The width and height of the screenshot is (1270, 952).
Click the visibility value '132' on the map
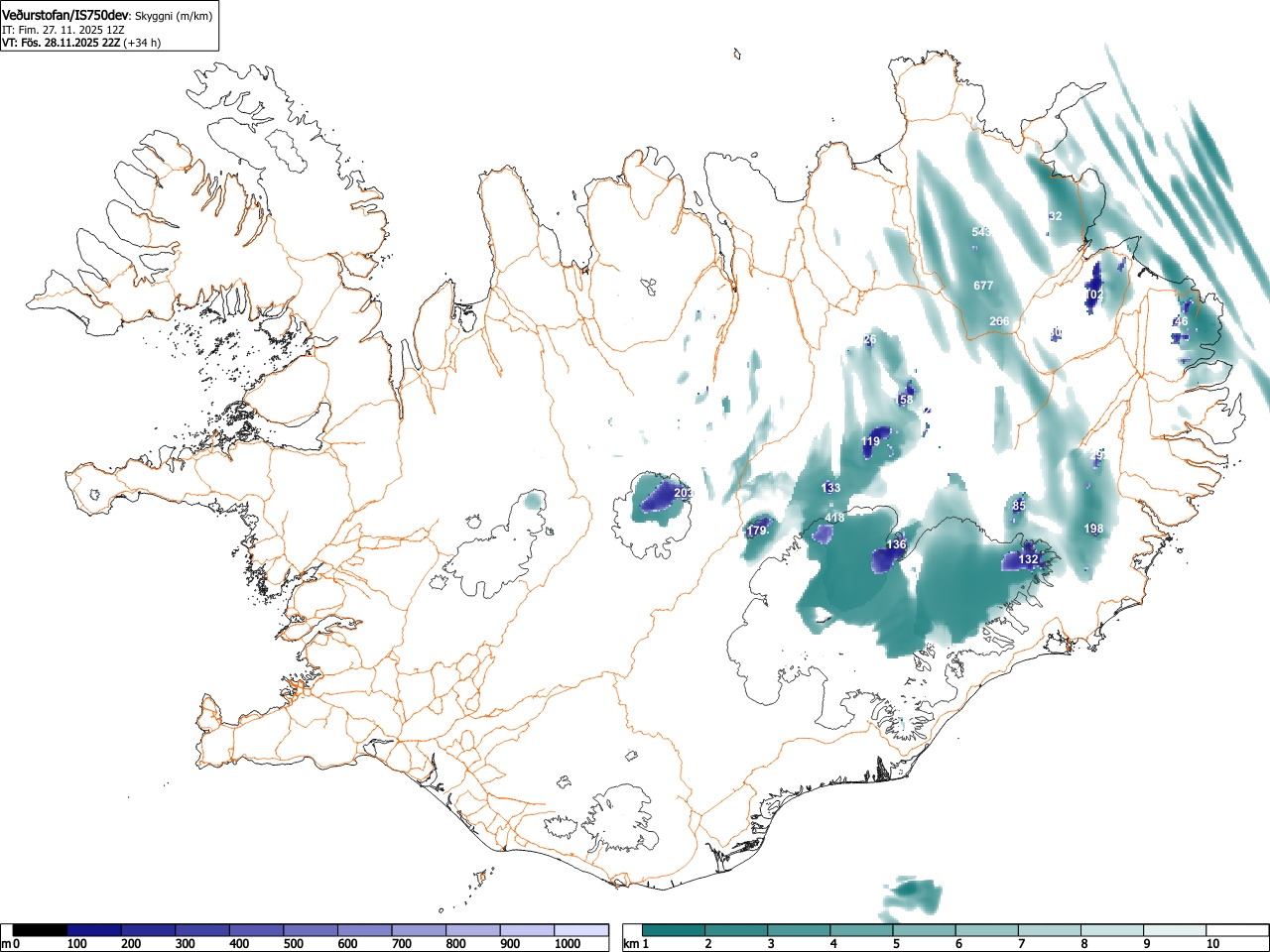[x=1029, y=559]
